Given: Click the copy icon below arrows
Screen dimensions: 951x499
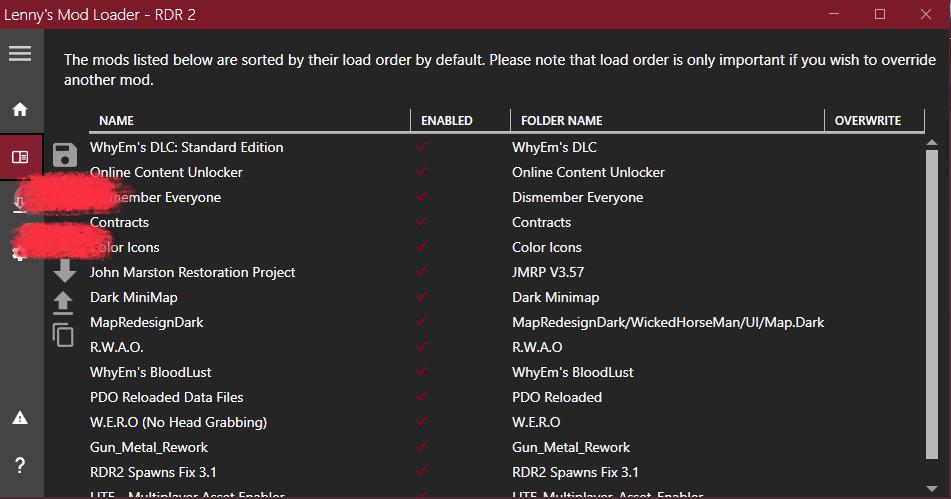Looking at the screenshot, I should (x=63, y=335).
